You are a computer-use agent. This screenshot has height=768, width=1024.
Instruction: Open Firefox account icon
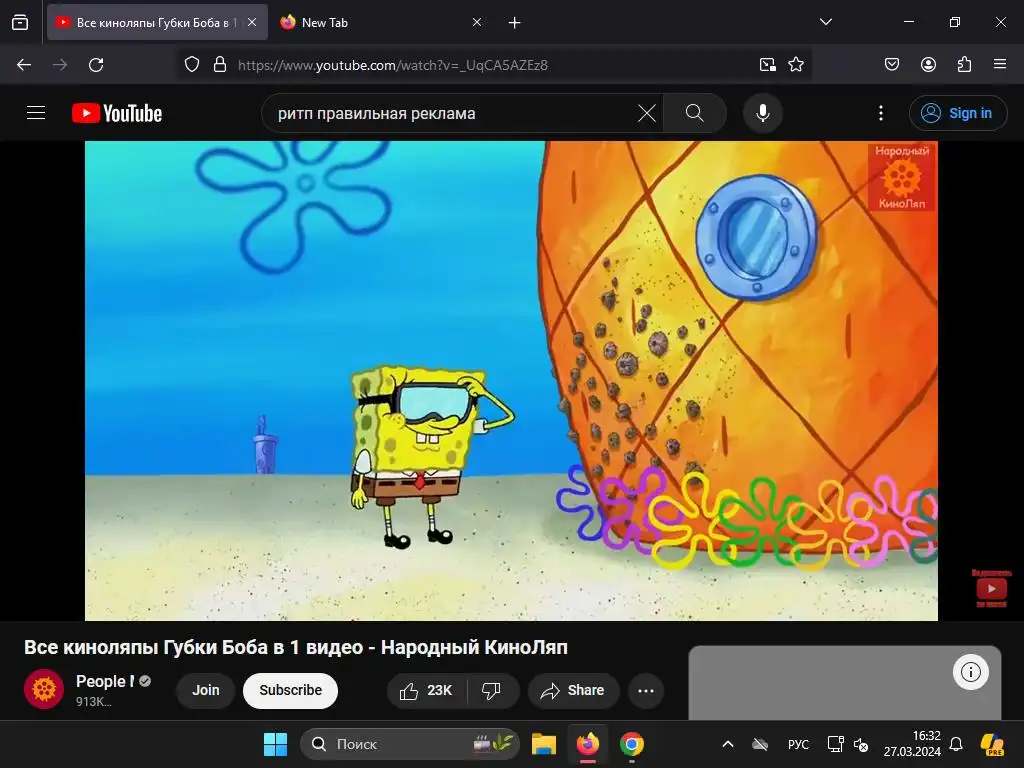pos(928,64)
